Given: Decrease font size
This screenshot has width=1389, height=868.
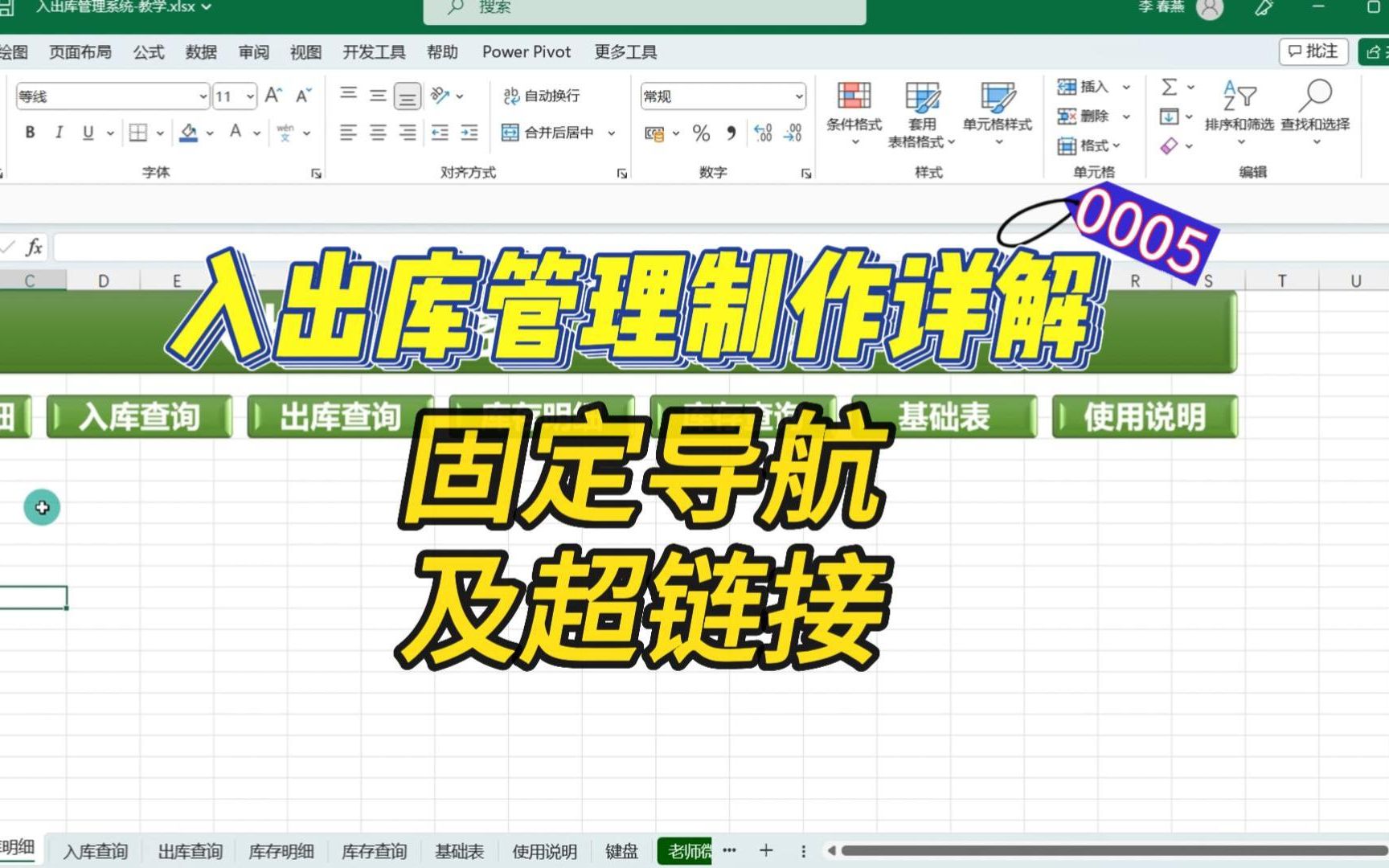Looking at the screenshot, I should pos(303,96).
